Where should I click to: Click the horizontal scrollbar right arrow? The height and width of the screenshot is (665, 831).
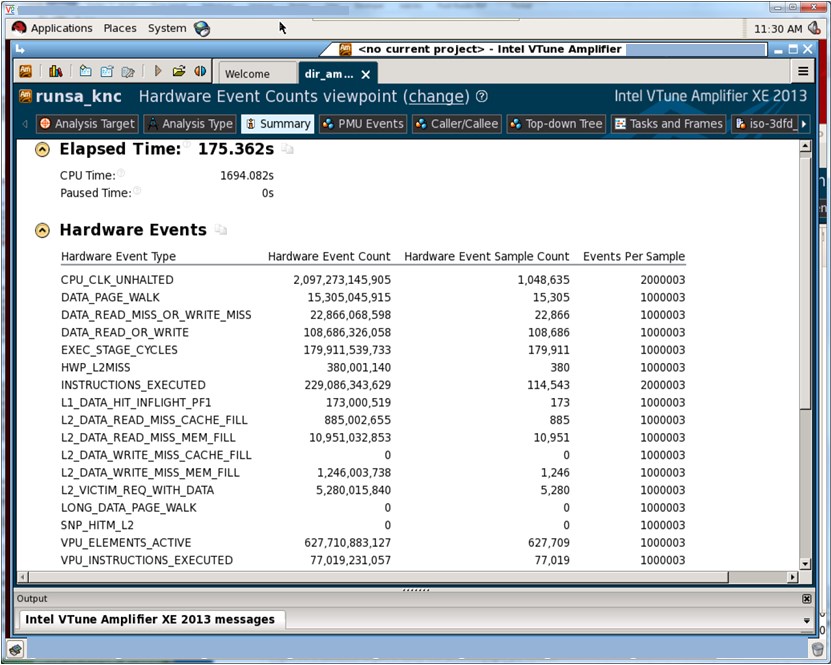pos(793,577)
